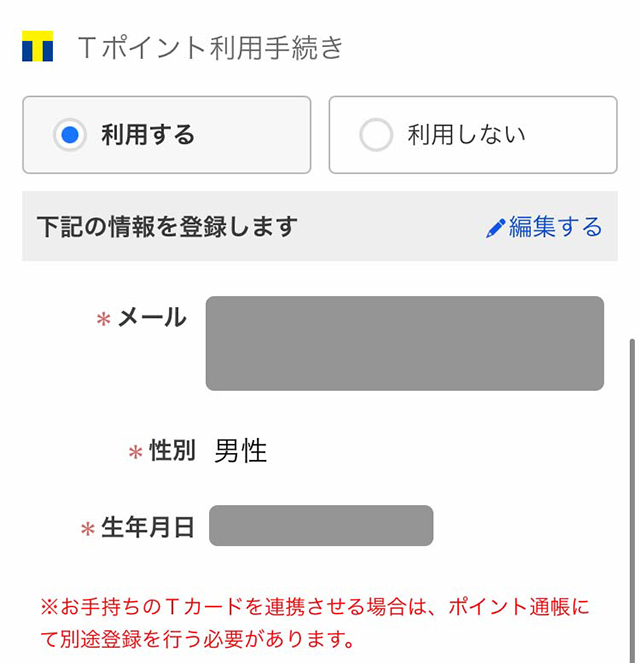Click the 利用する option label text
Screen dimensions: 640x663
coord(148,135)
